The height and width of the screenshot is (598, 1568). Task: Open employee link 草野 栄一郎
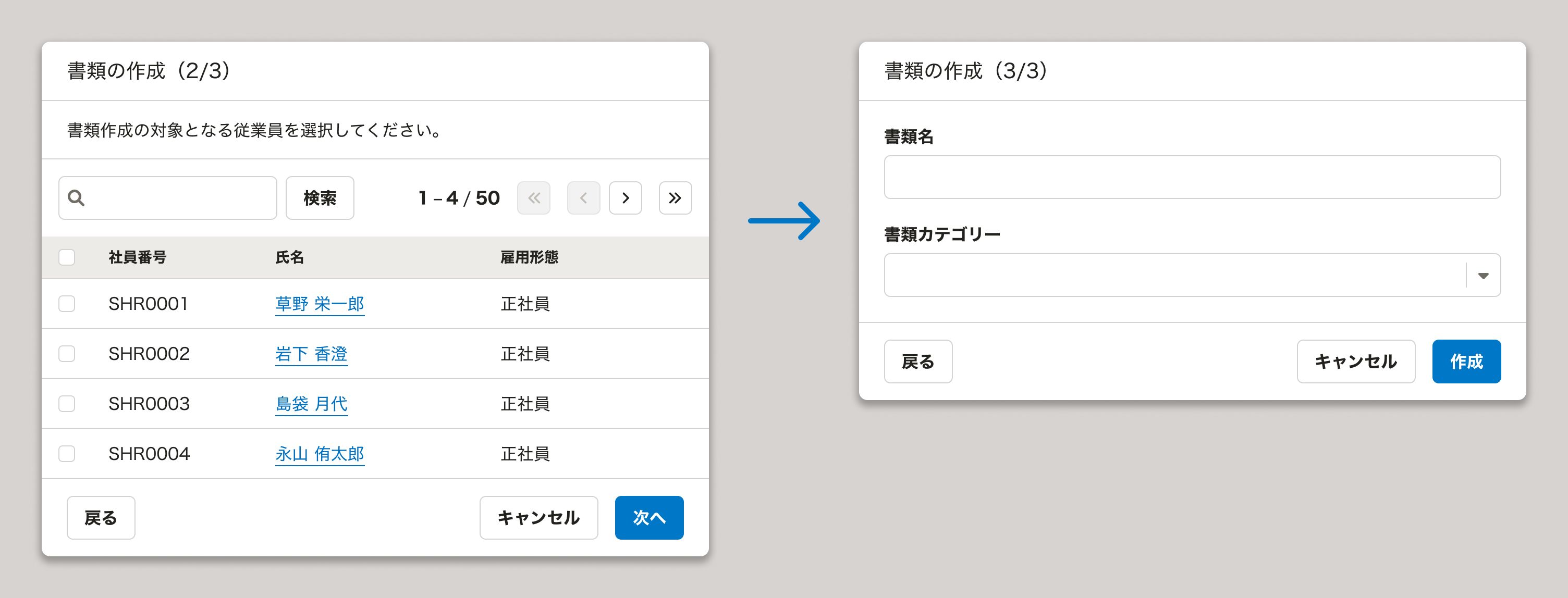tap(320, 304)
